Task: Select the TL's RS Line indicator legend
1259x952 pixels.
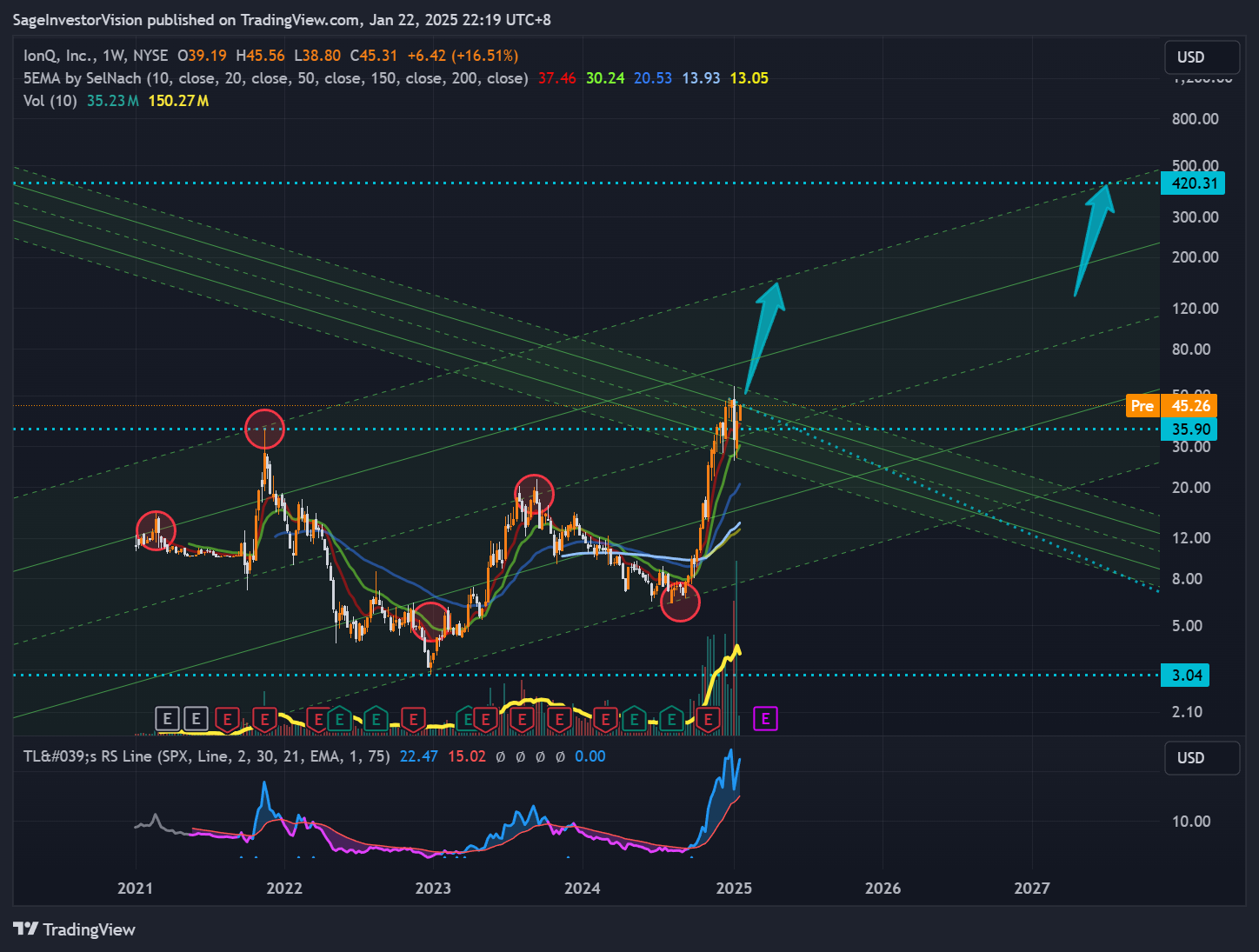Action: (x=207, y=756)
